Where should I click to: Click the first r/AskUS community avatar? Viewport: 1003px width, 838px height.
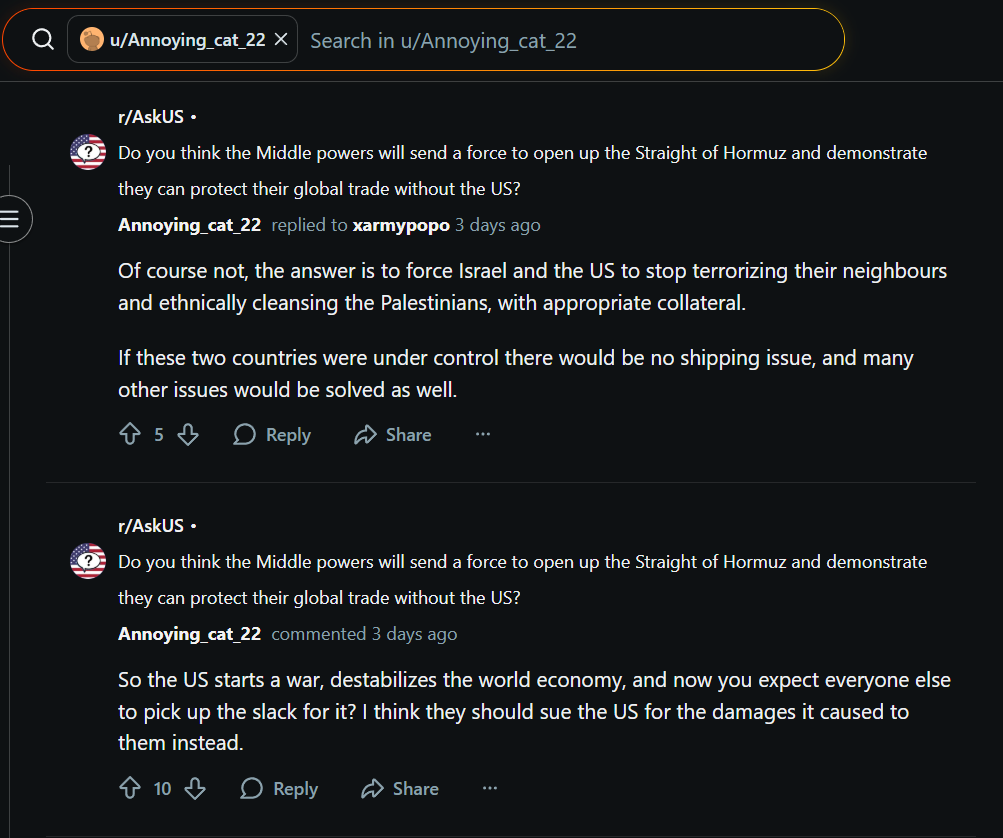pos(88,152)
